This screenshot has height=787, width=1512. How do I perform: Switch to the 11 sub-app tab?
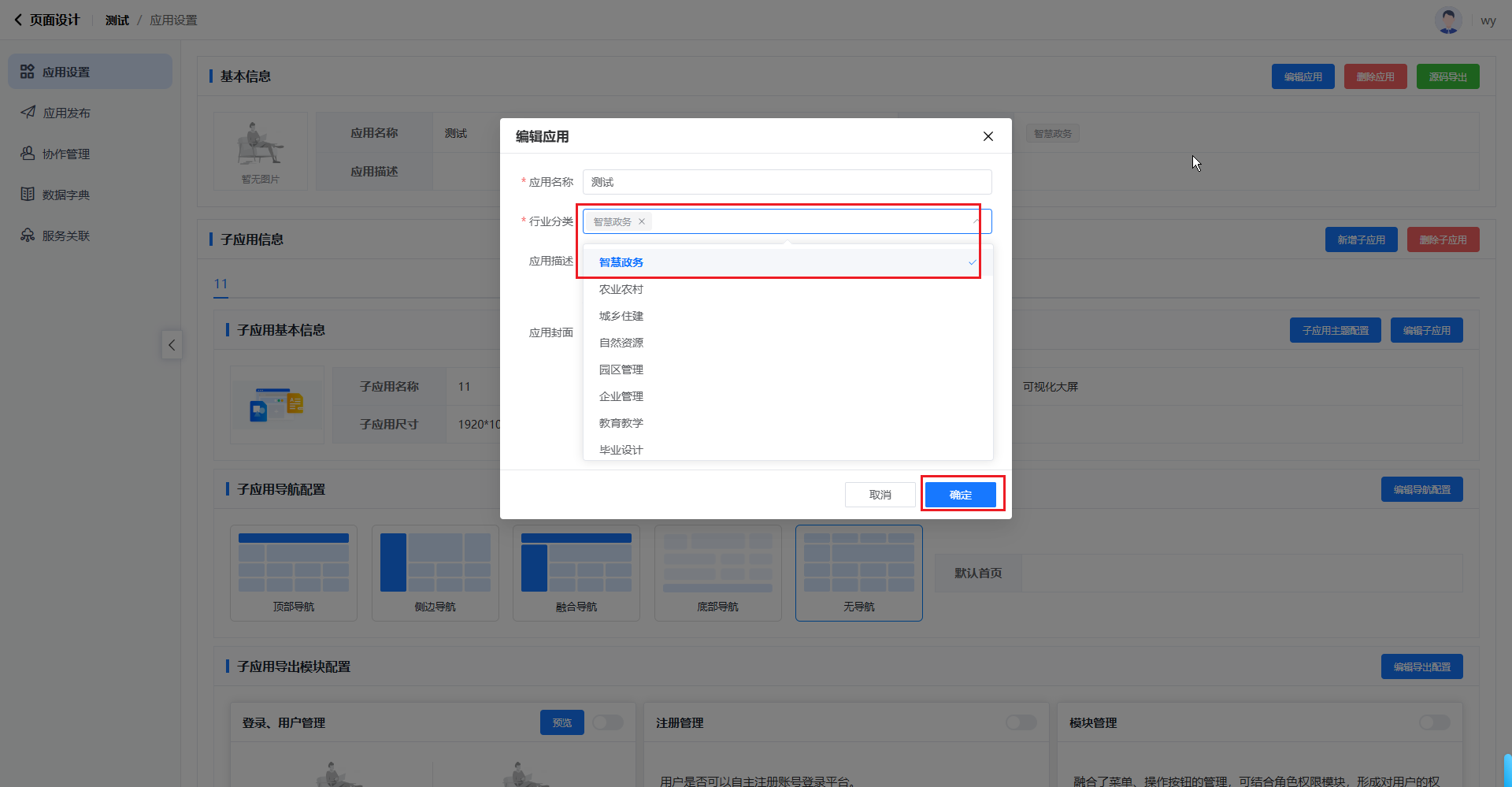click(220, 284)
